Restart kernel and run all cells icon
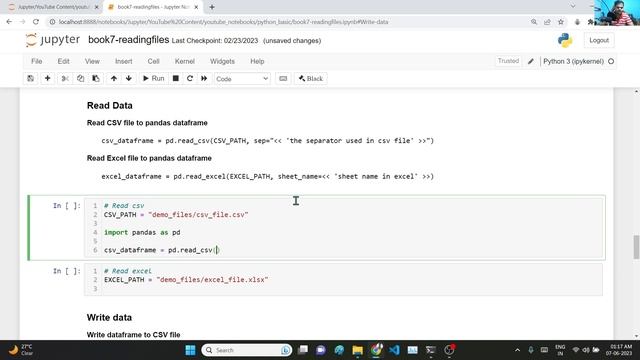The width and height of the screenshot is (640, 360). (x=204, y=78)
